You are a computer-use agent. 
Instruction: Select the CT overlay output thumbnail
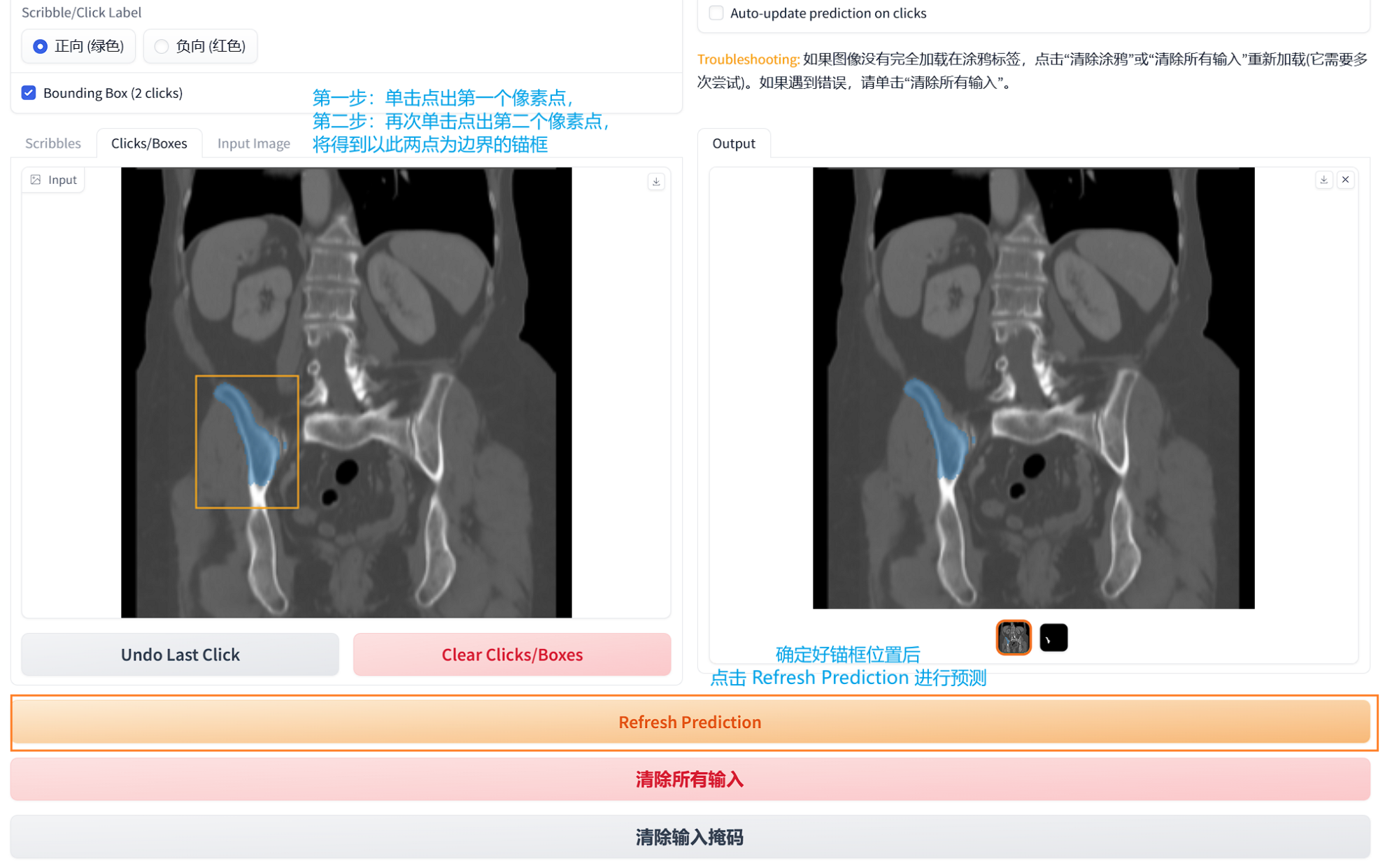pos(1013,637)
